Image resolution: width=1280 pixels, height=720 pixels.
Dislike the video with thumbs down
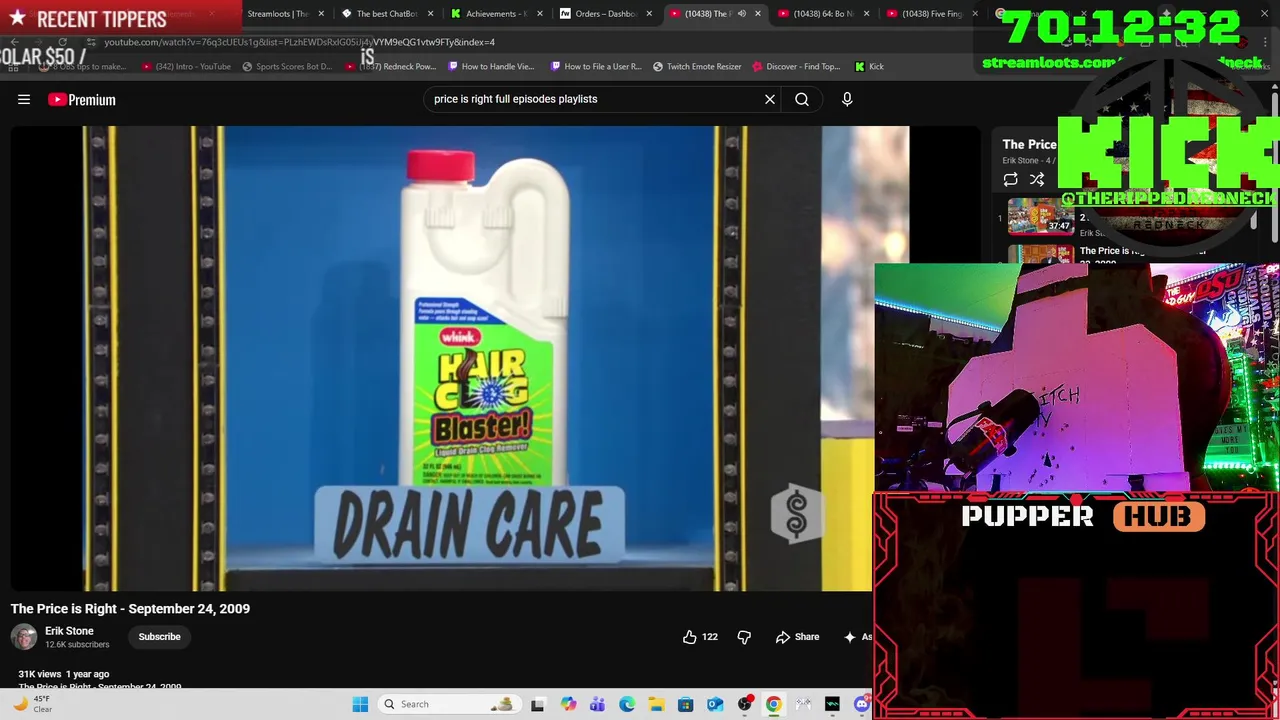pos(744,637)
